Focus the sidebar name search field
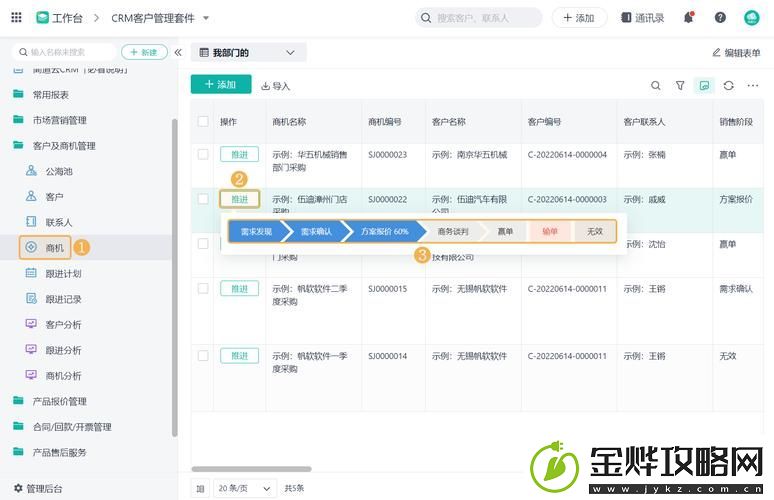 coord(65,52)
